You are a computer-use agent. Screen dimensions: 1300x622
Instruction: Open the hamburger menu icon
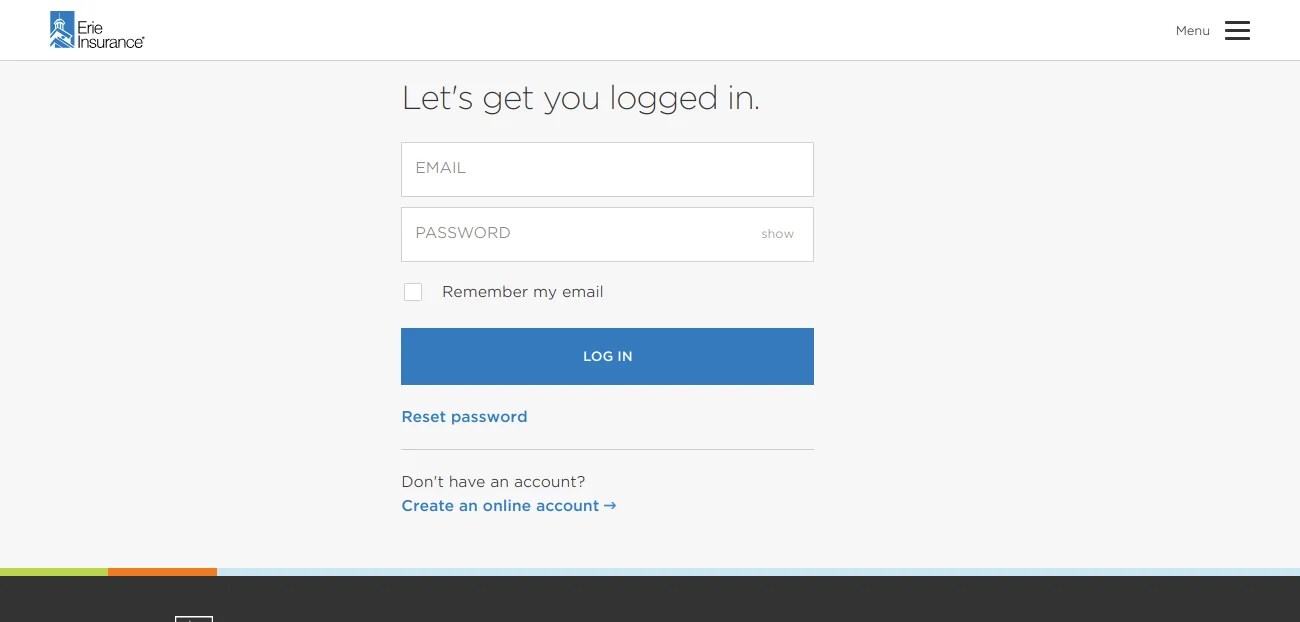pos(1237,31)
